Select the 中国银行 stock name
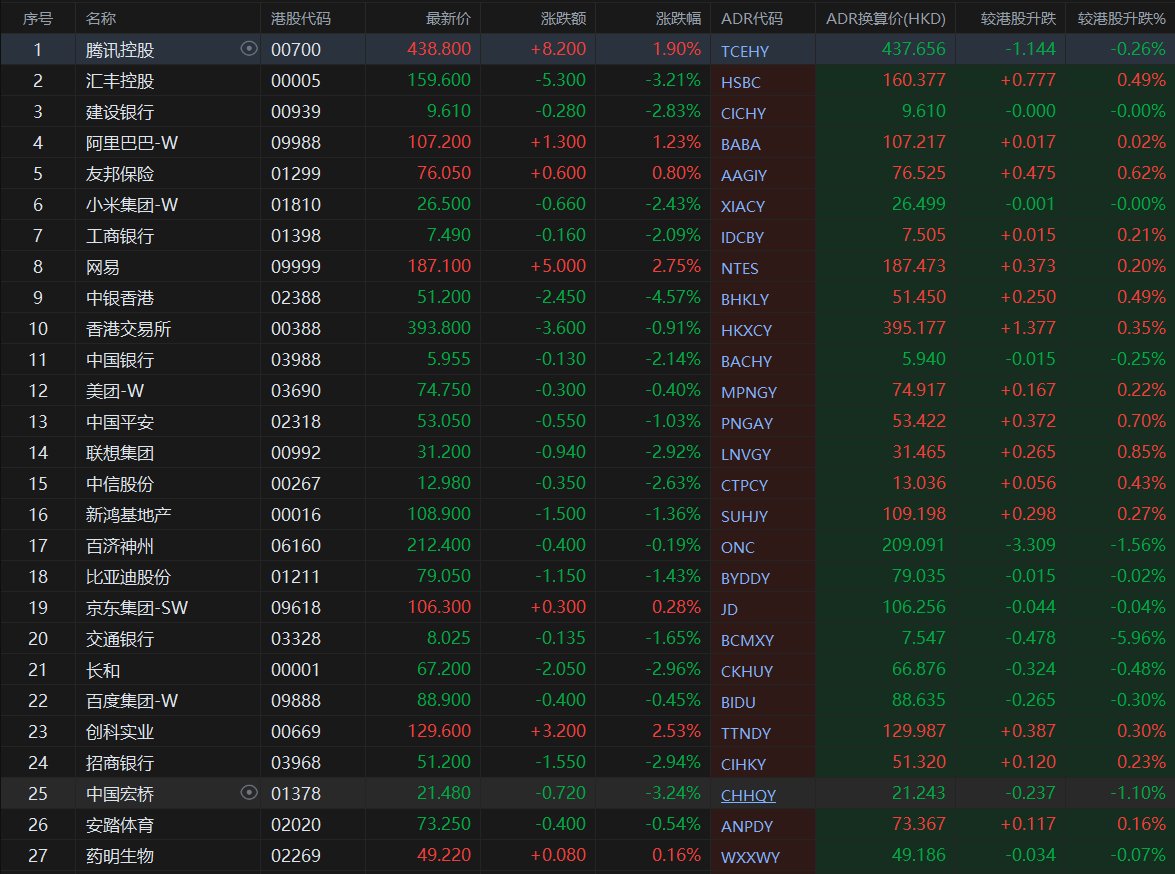This screenshot has width=1175, height=874. coord(120,360)
